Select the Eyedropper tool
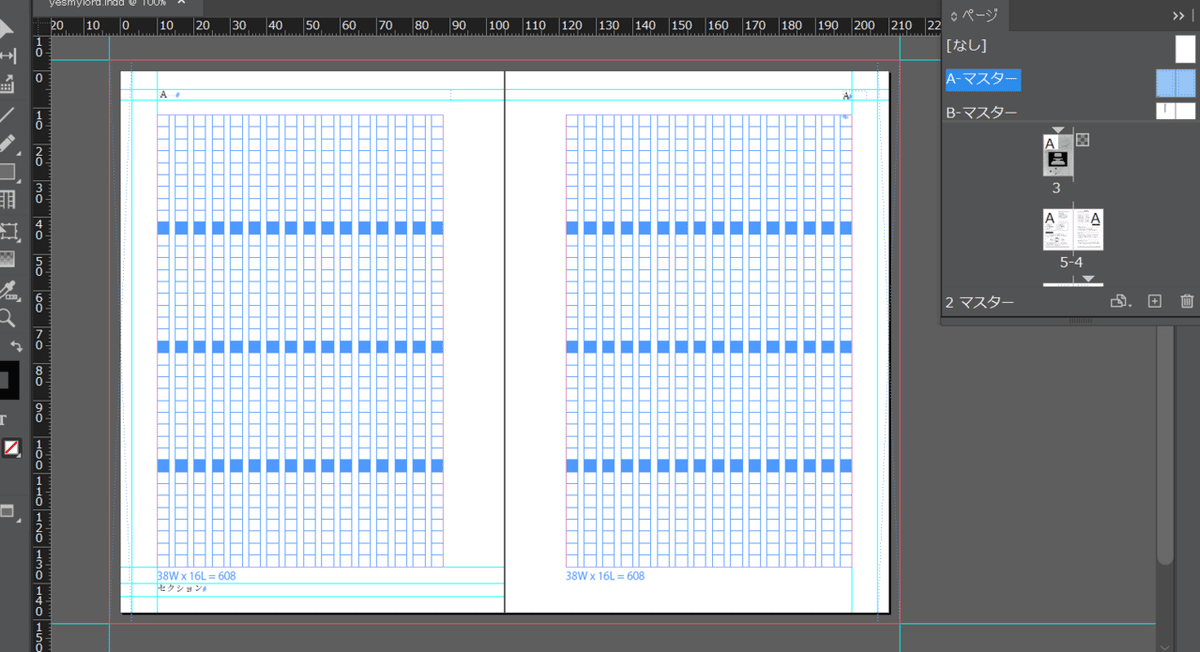This screenshot has width=1200, height=652. tap(8, 290)
